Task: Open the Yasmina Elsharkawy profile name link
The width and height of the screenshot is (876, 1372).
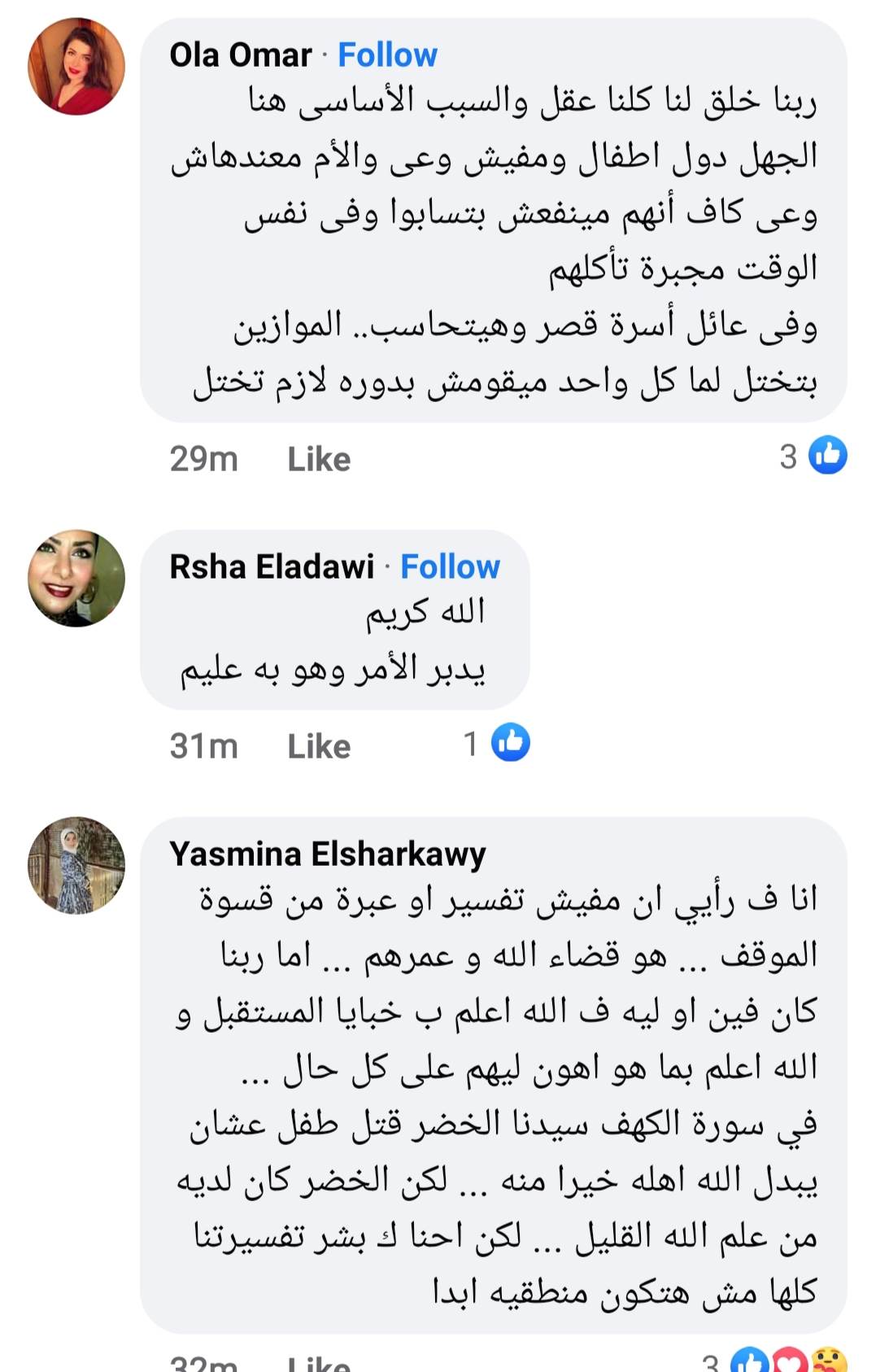Action: (327, 854)
